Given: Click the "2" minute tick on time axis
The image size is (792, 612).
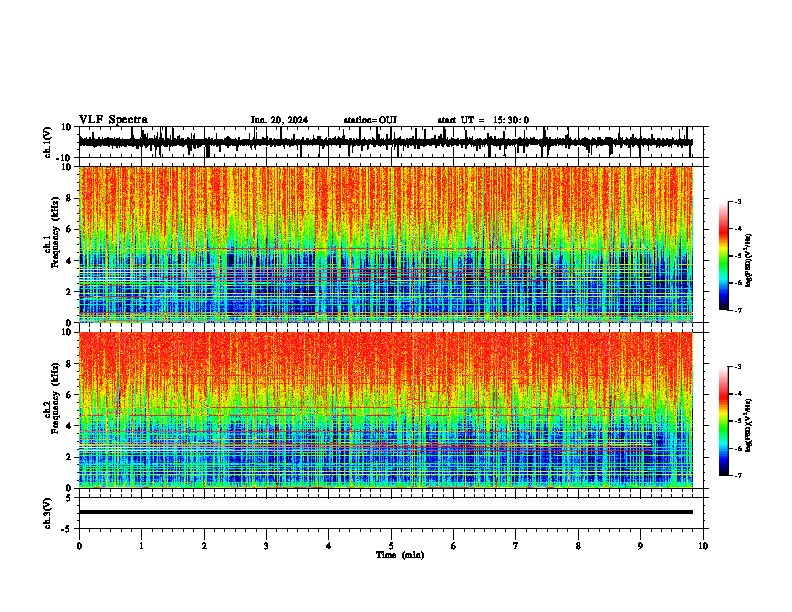Looking at the screenshot, I should pyautogui.click(x=204, y=546).
